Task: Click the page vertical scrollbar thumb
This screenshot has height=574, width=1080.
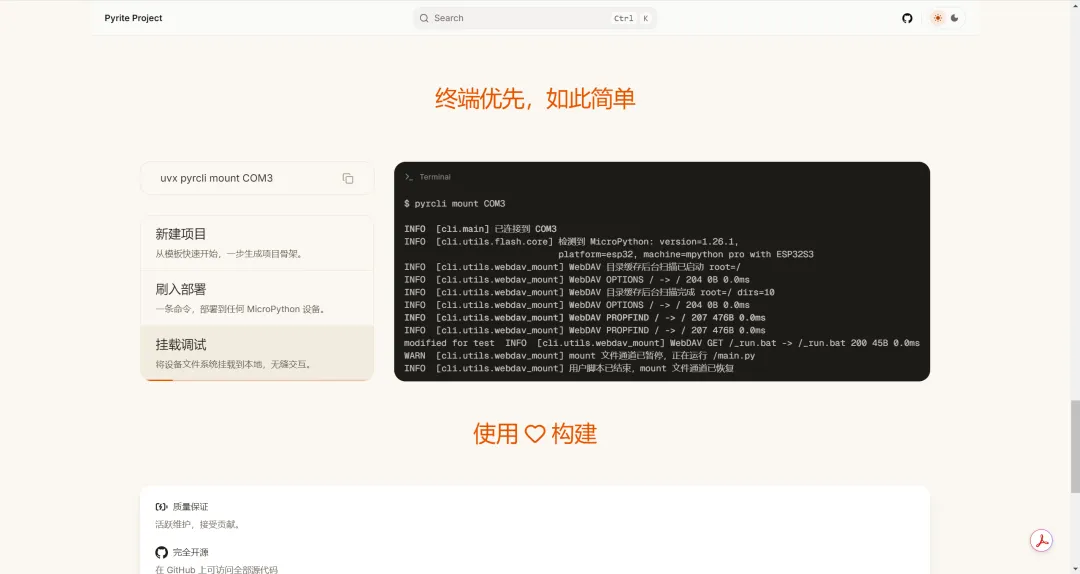Action: (x=1075, y=447)
